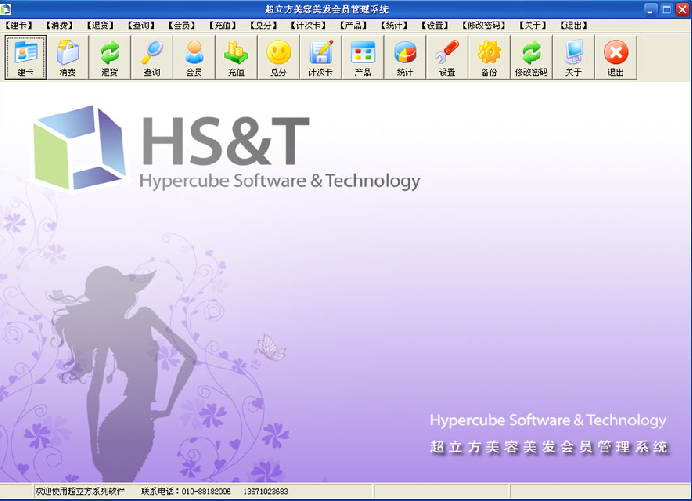The width and height of the screenshot is (692, 501).
Task: Open the 【会员】 item in menu bar
Action: 181,24
